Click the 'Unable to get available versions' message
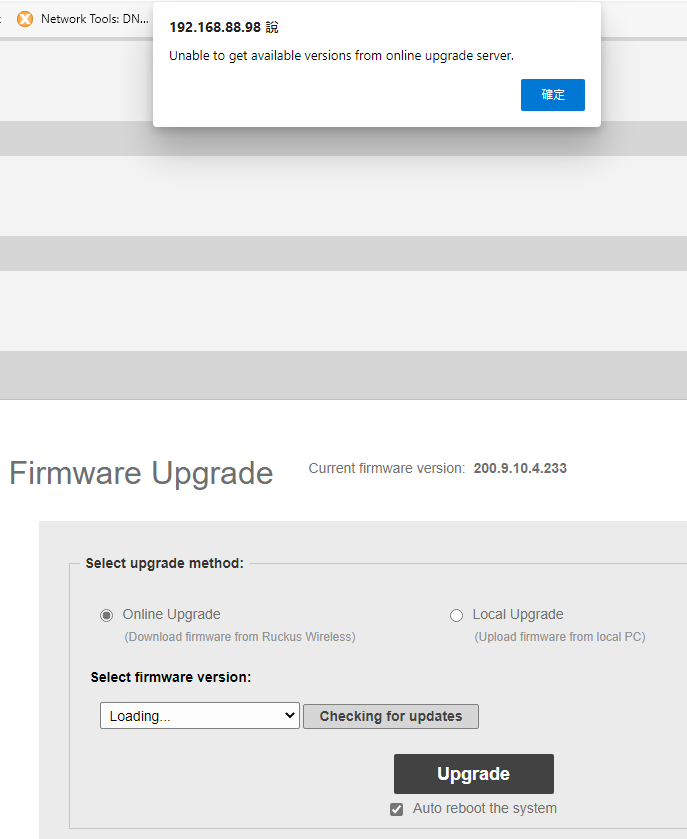 coord(341,56)
